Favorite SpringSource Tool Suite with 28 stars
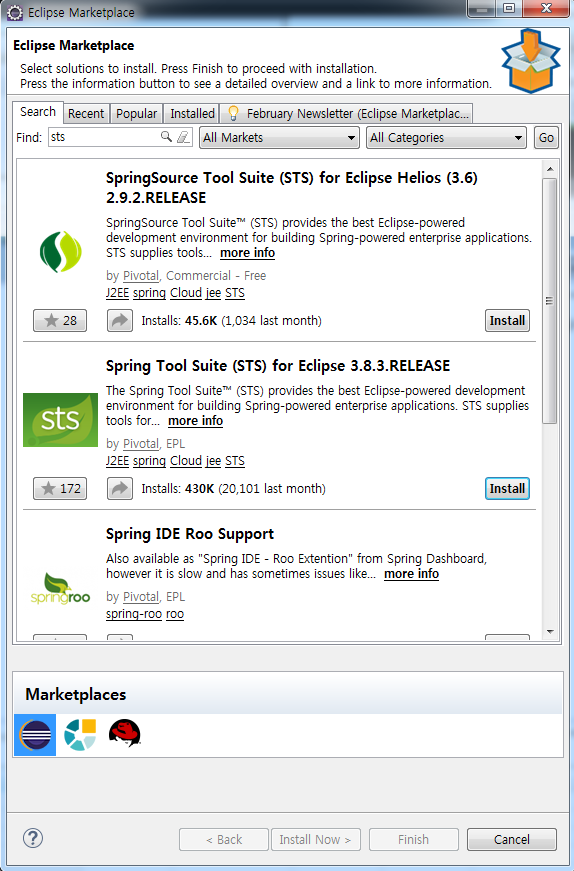This screenshot has width=574, height=871. click(60, 321)
